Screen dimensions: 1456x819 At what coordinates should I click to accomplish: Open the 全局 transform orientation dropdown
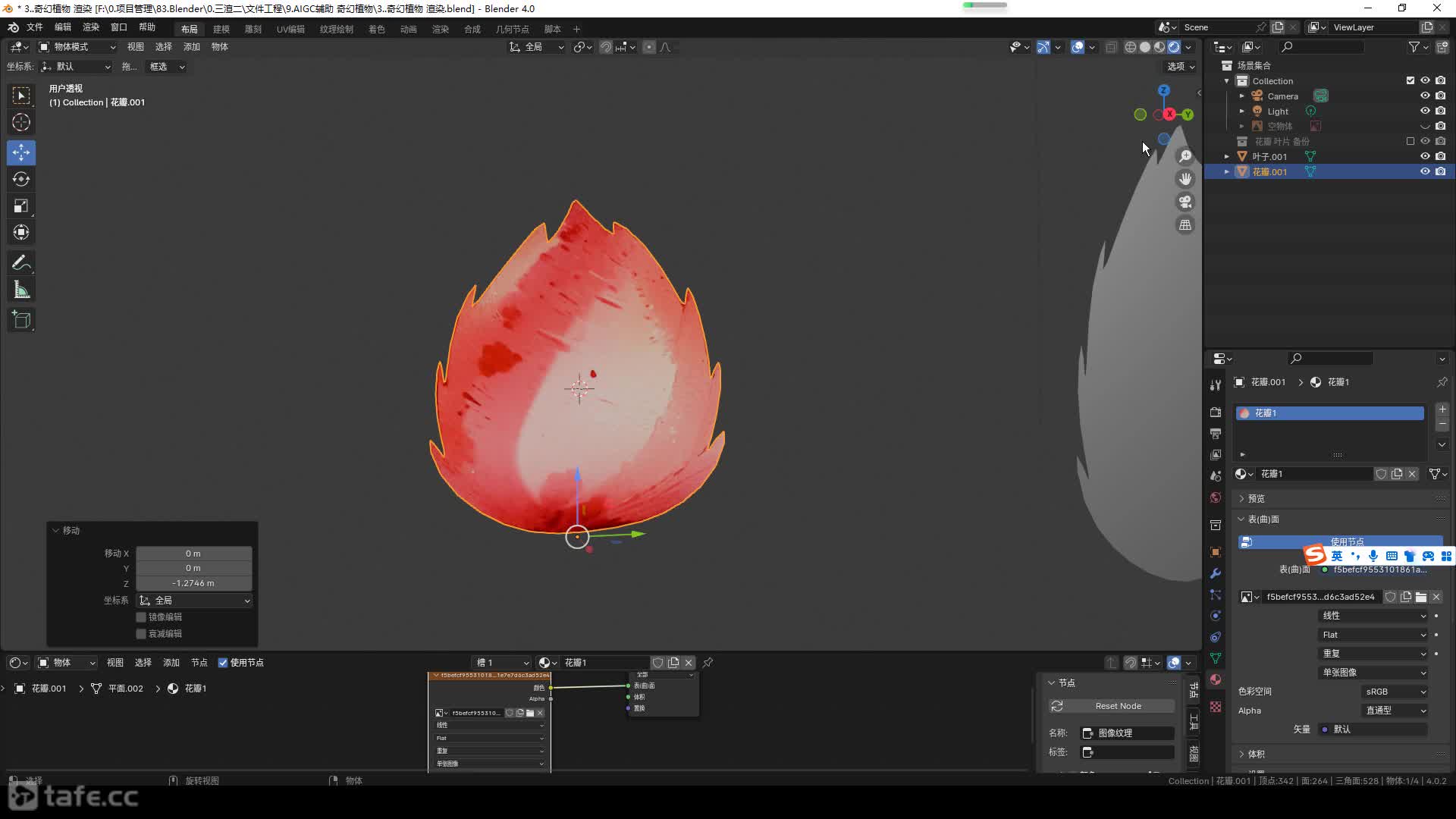[x=536, y=47]
